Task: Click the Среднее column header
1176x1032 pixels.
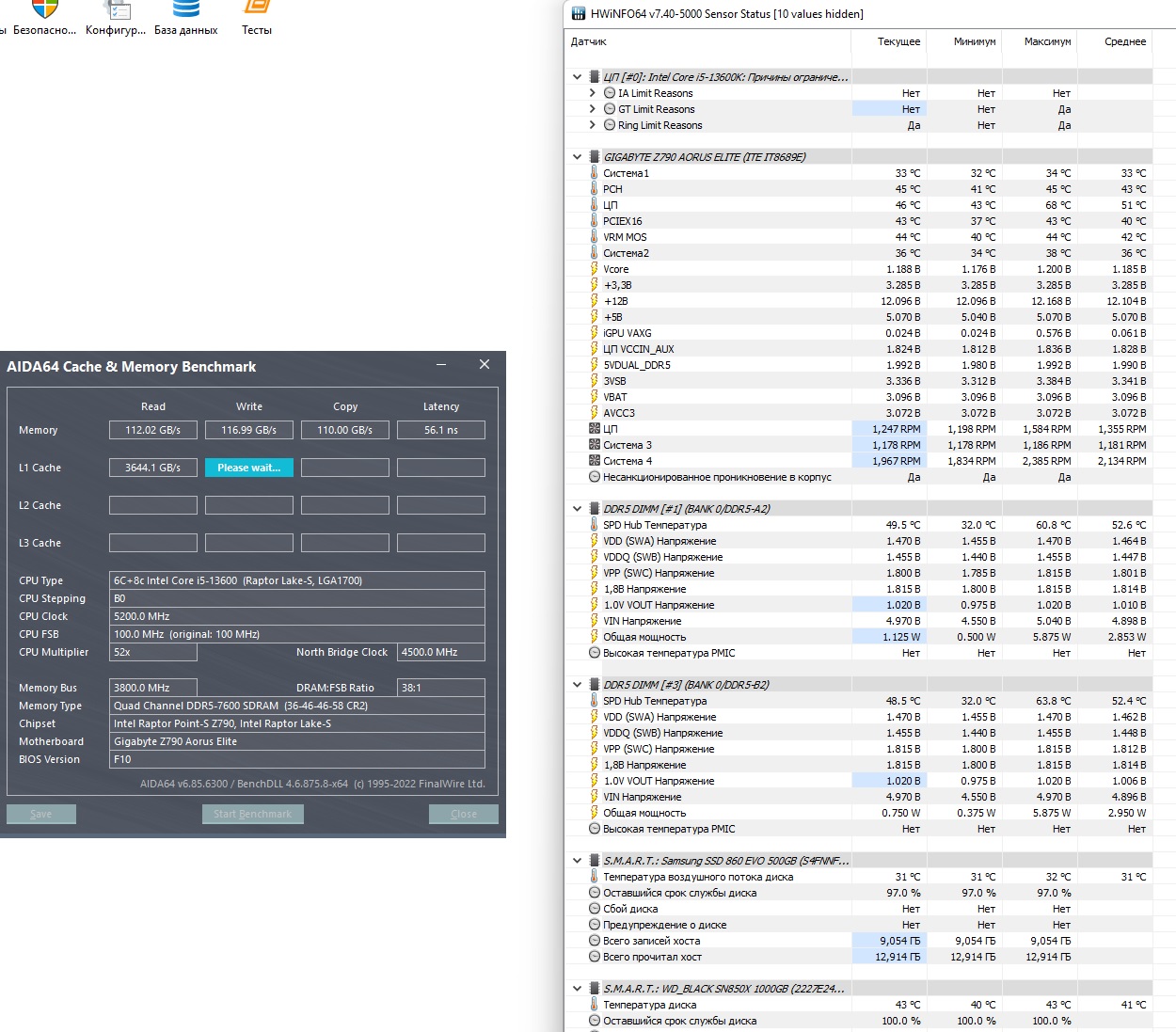Action: tap(1114, 41)
